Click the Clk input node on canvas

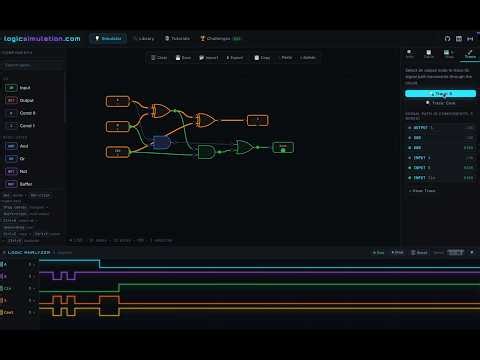[x=118, y=152]
